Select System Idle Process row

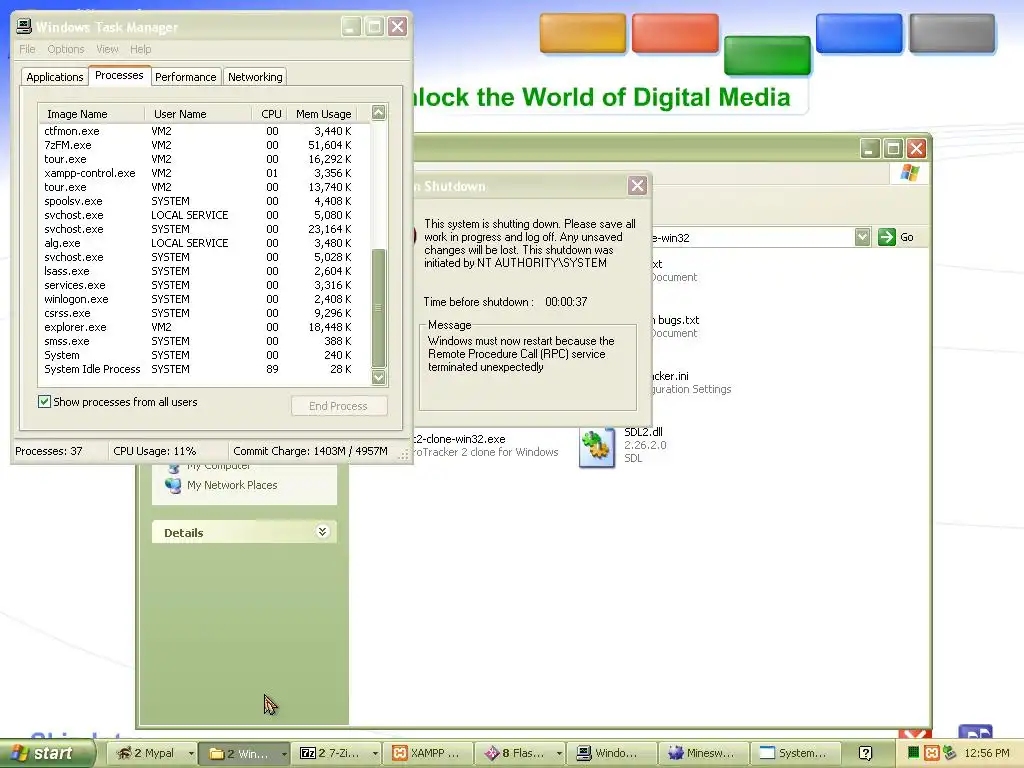(198, 369)
